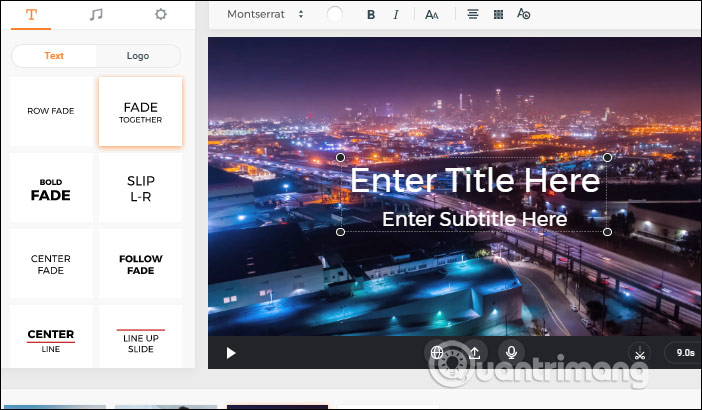Select the Text tab
The width and height of the screenshot is (702, 410).
point(54,56)
